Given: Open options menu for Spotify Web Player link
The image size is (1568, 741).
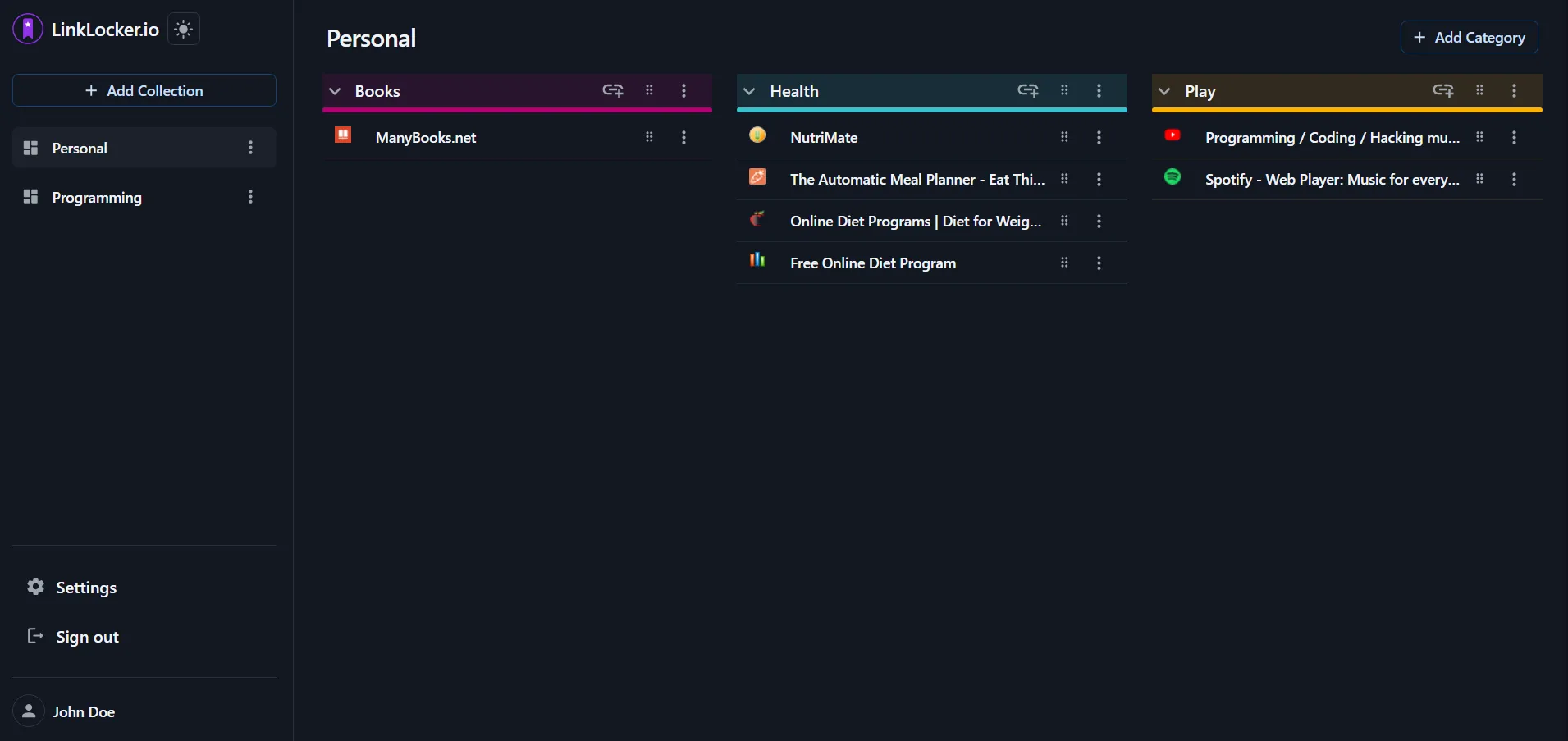Looking at the screenshot, I should (x=1514, y=180).
